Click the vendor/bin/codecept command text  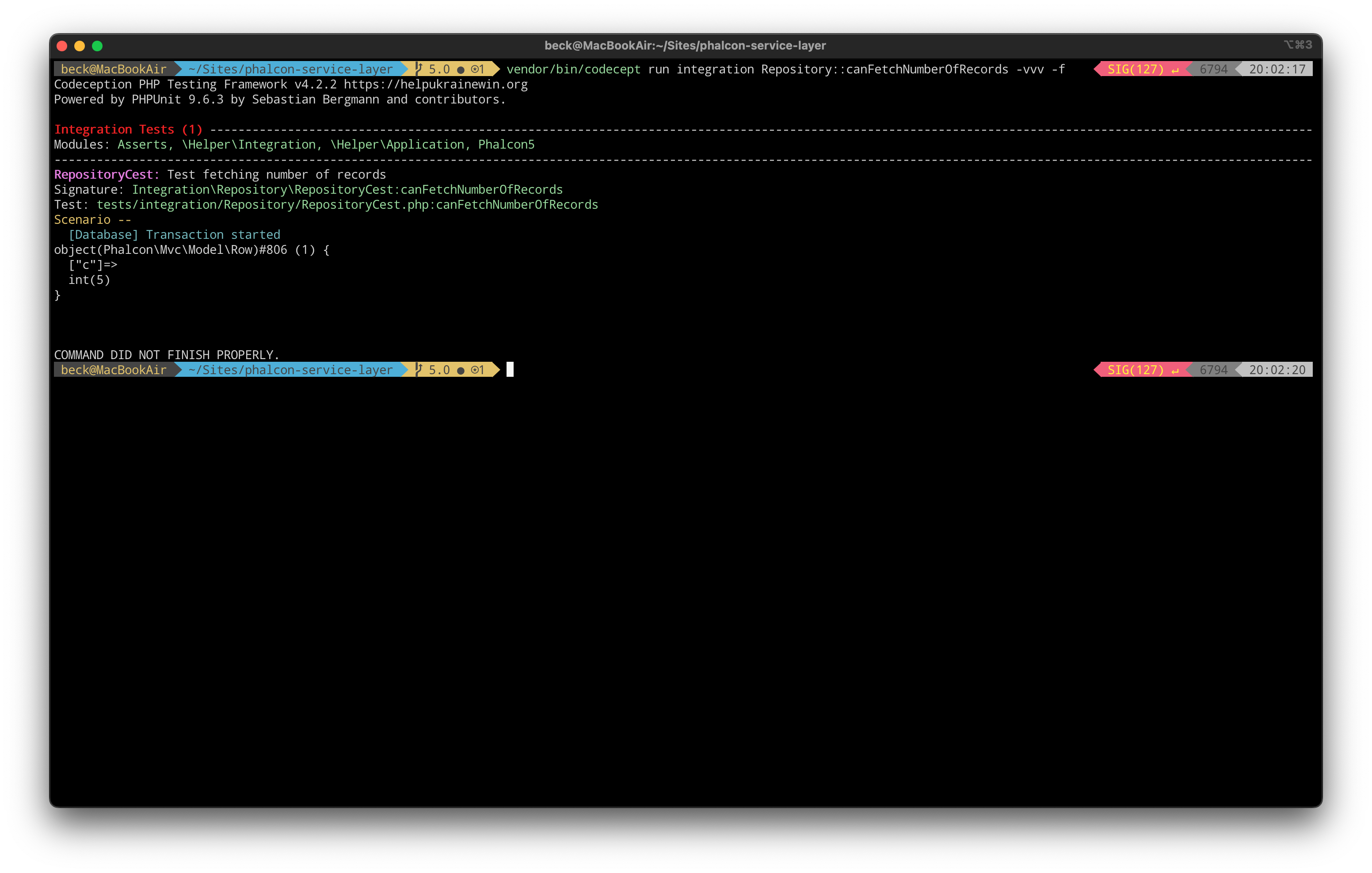[x=573, y=69]
